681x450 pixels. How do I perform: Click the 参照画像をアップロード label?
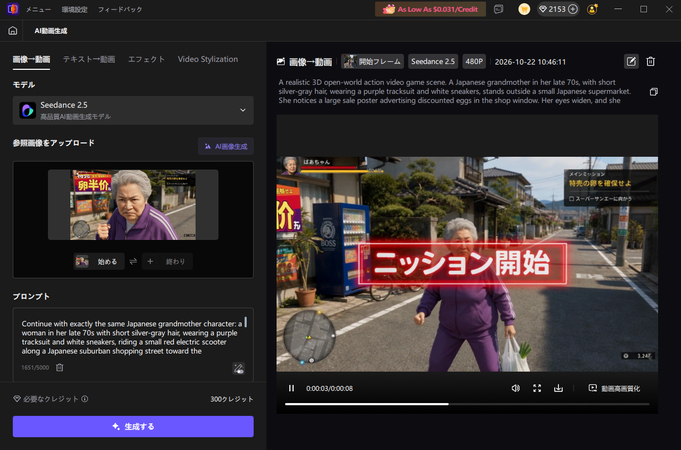[x=53, y=143]
